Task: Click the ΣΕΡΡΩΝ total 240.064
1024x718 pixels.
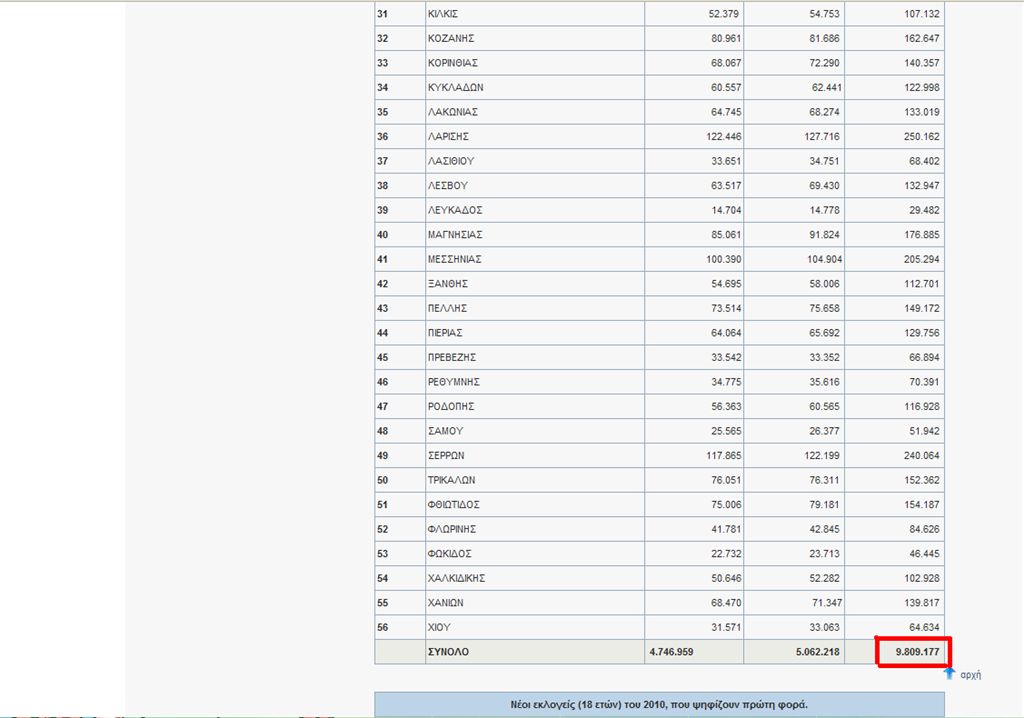Action: 917,455
